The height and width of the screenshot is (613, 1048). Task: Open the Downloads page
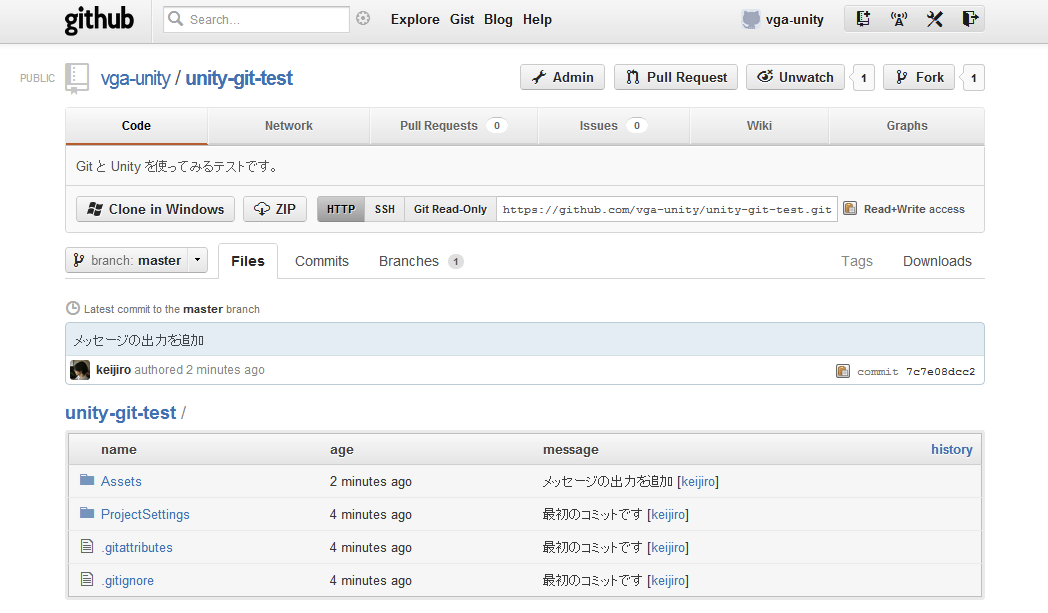coord(937,261)
